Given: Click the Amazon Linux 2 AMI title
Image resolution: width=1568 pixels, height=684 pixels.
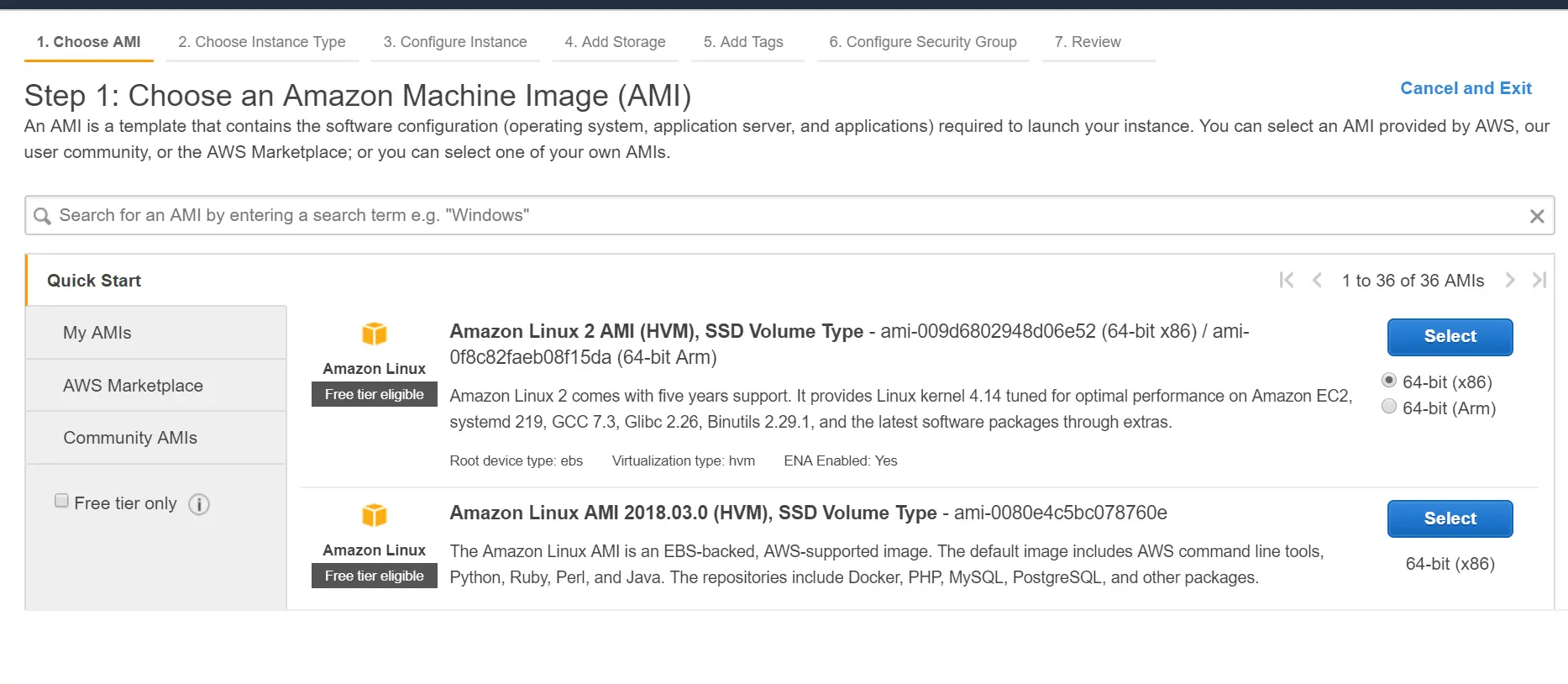Looking at the screenshot, I should pyautogui.click(x=656, y=332).
